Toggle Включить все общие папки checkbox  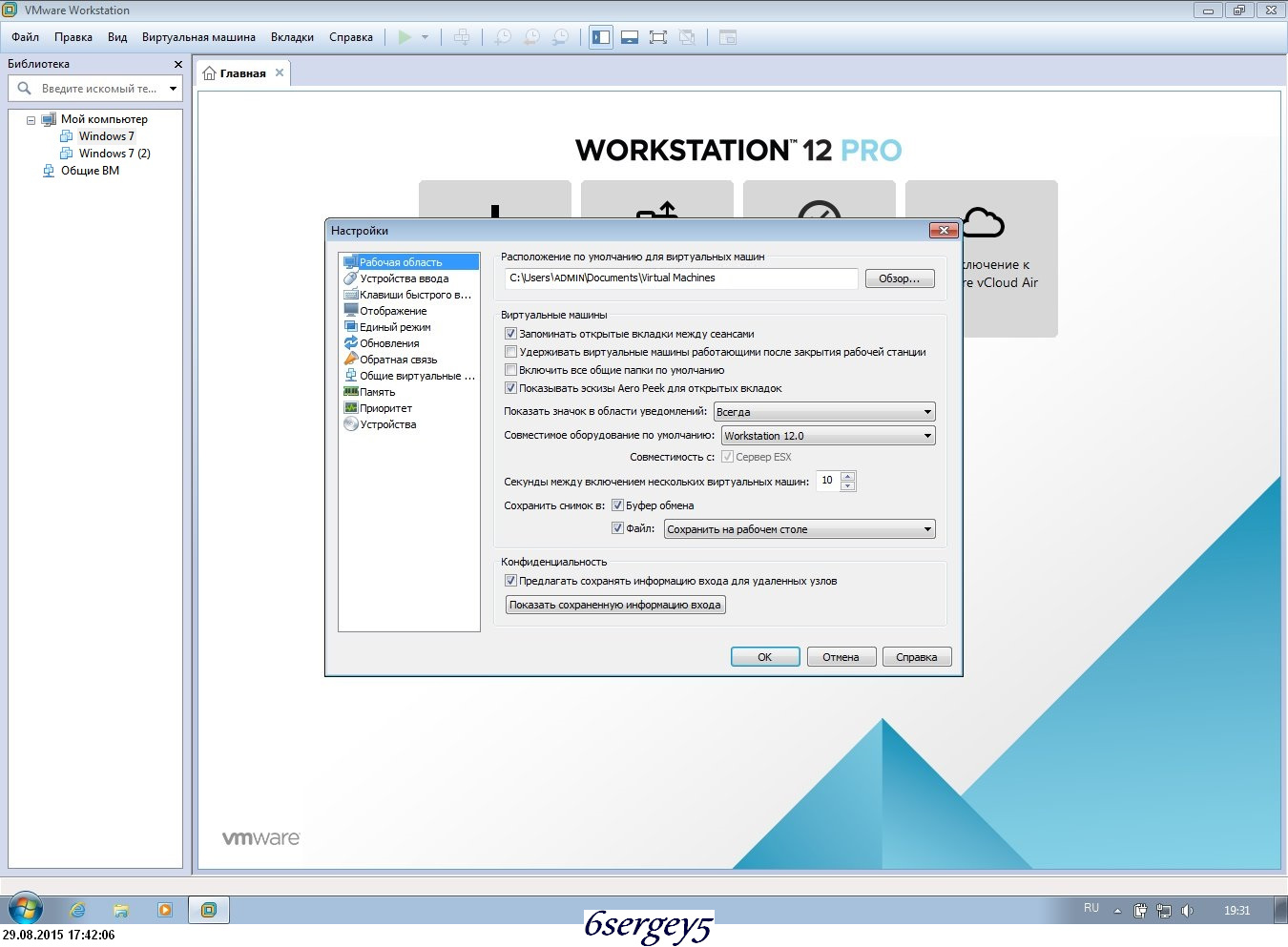point(510,370)
